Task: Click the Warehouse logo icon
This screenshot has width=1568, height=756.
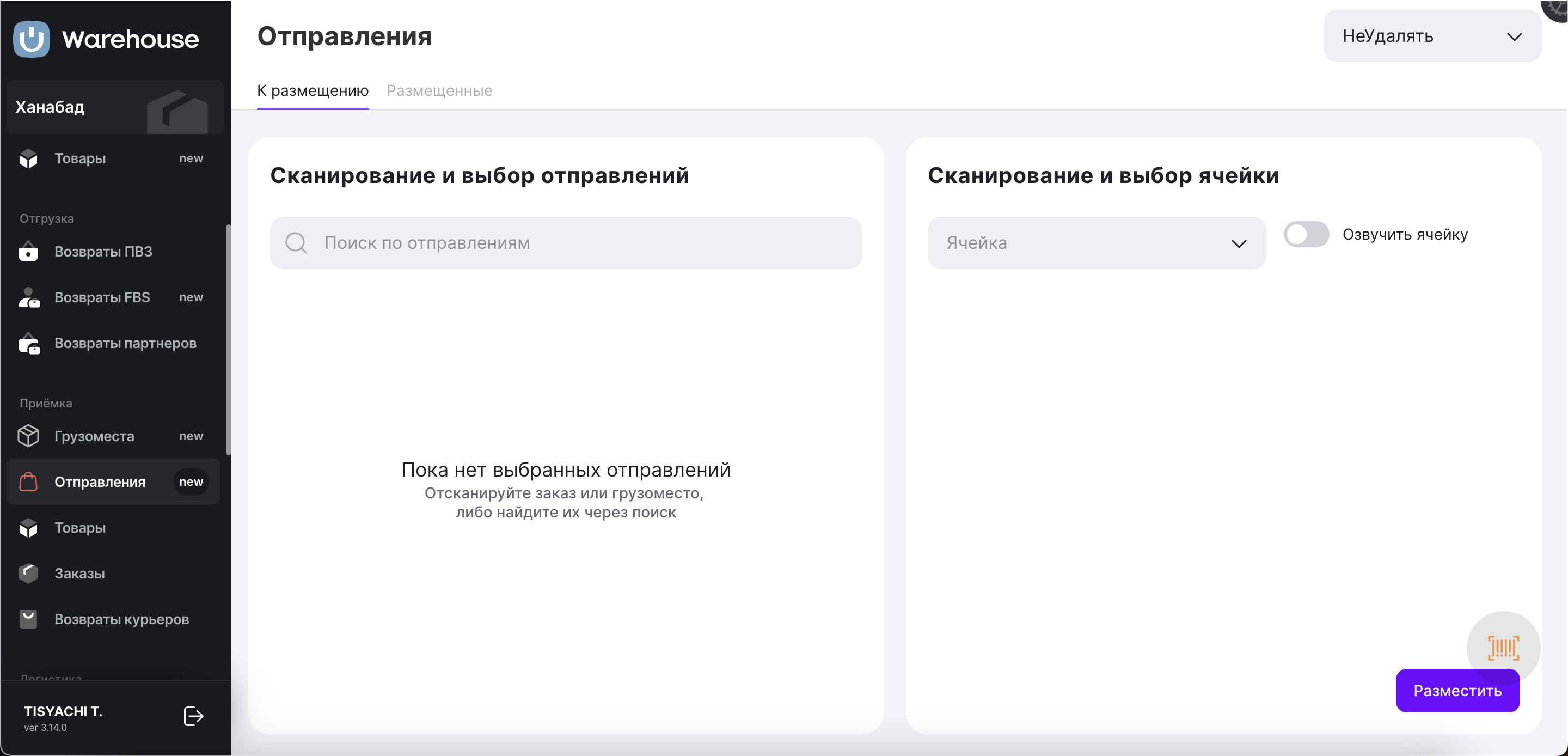Action: tap(31, 39)
